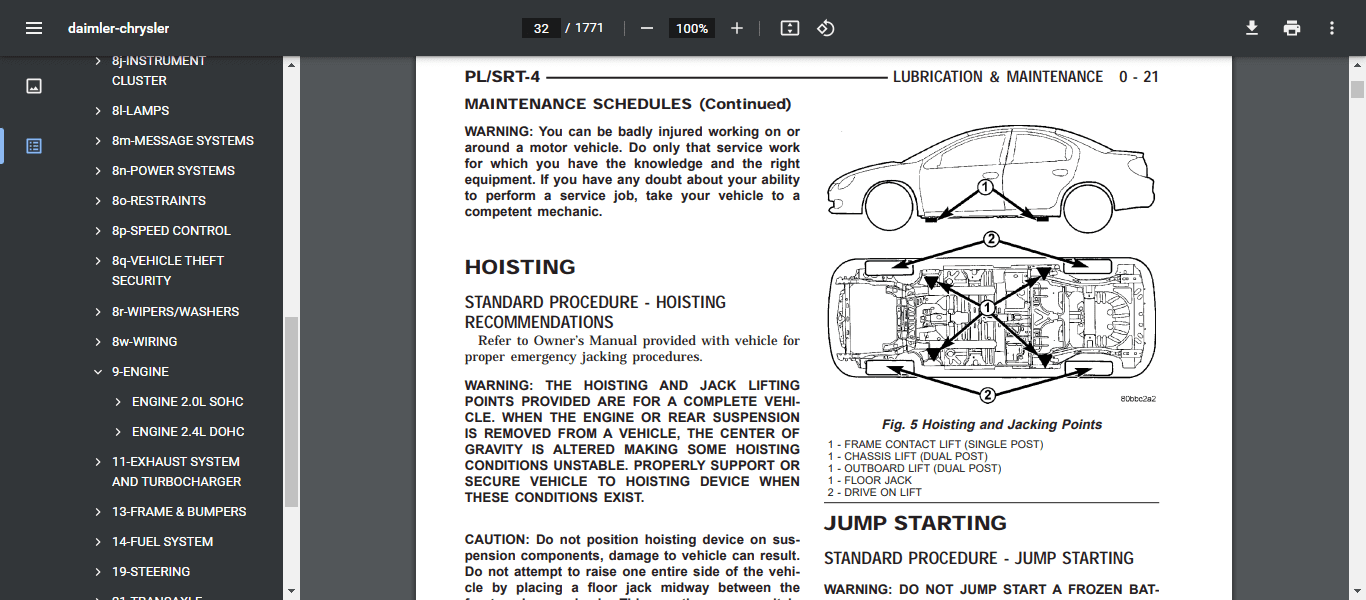Click the document scroll down arrow
The image size is (1366, 600).
(1357, 591)
